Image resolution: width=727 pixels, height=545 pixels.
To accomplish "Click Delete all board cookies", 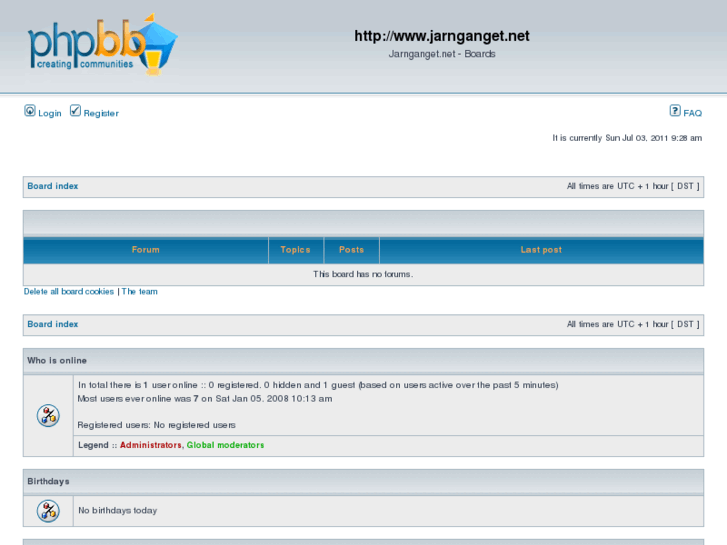I will point(69,291).
